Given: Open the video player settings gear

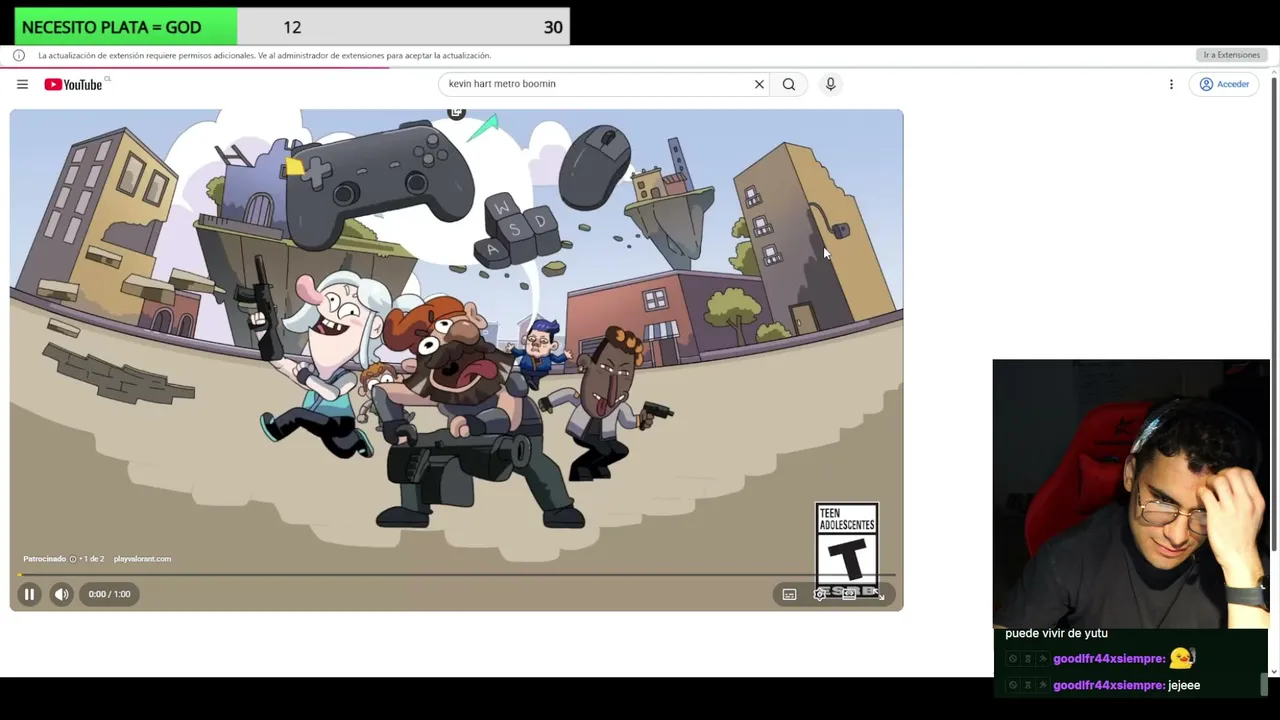Looking at the screenshot, I should click(819, 594).
